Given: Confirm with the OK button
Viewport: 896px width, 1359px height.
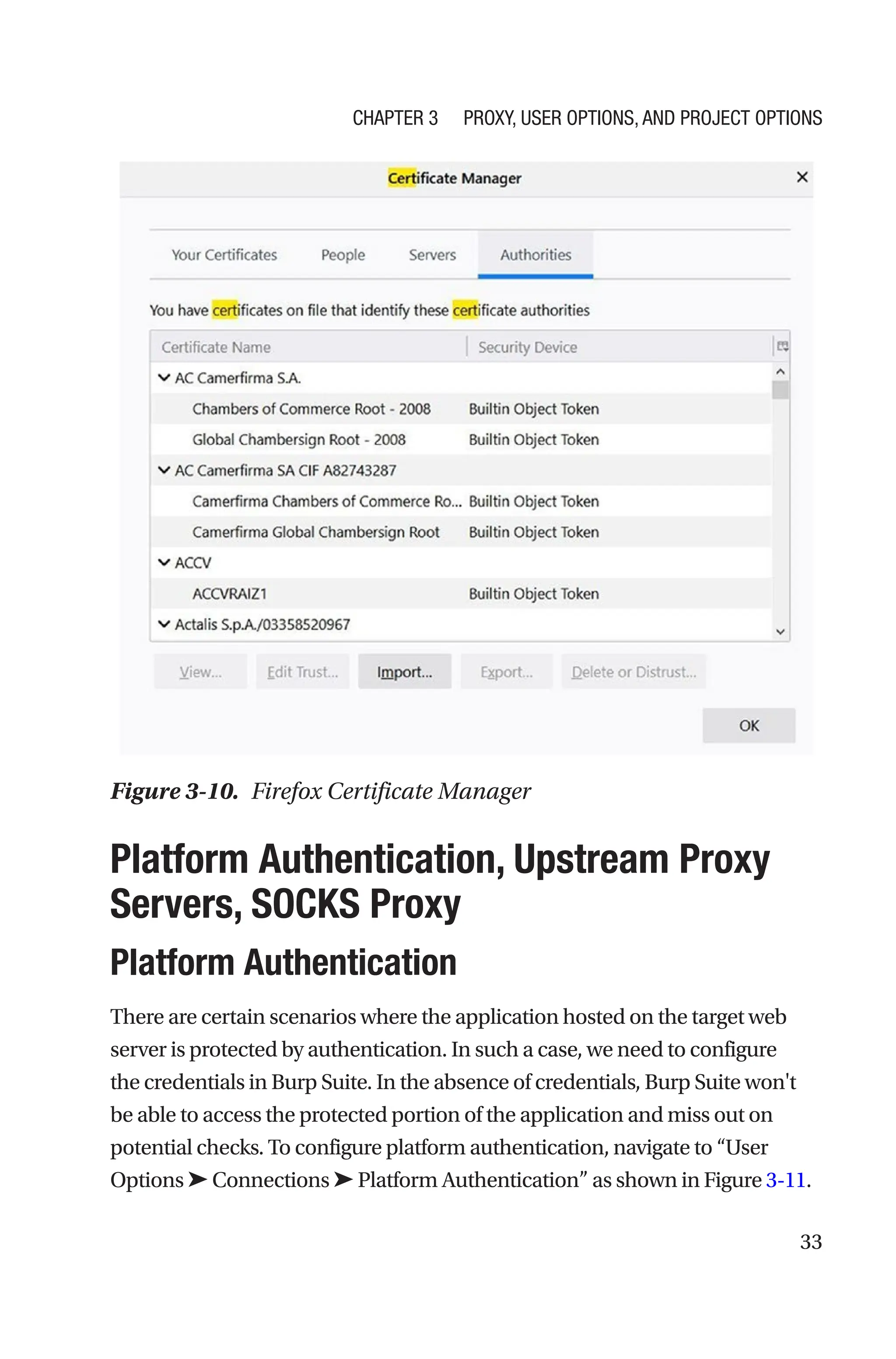Looking at the screenshot, I should tap(749, 725).
